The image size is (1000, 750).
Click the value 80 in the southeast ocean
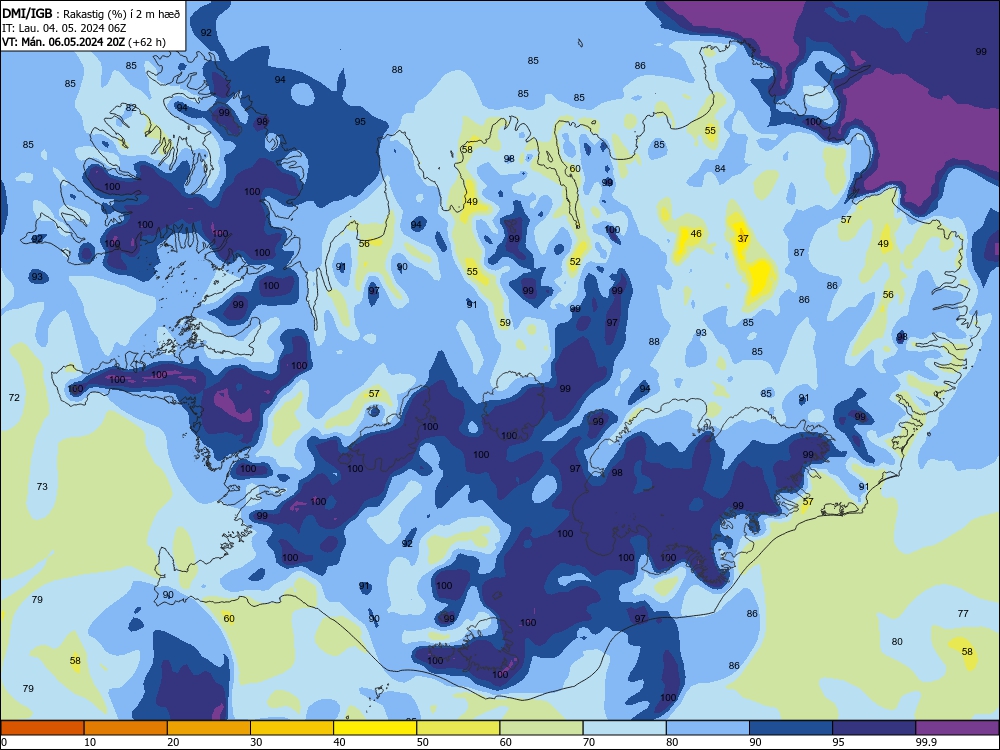pos(897,642)
